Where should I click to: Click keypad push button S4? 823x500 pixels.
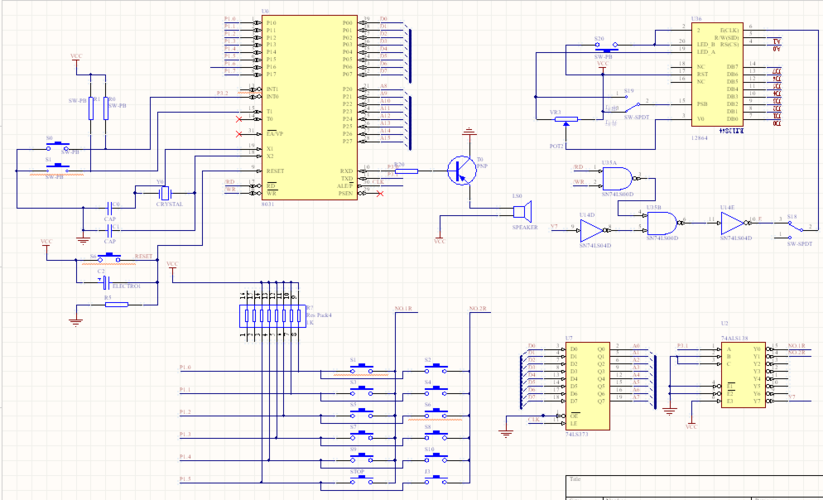coord(436,391)
